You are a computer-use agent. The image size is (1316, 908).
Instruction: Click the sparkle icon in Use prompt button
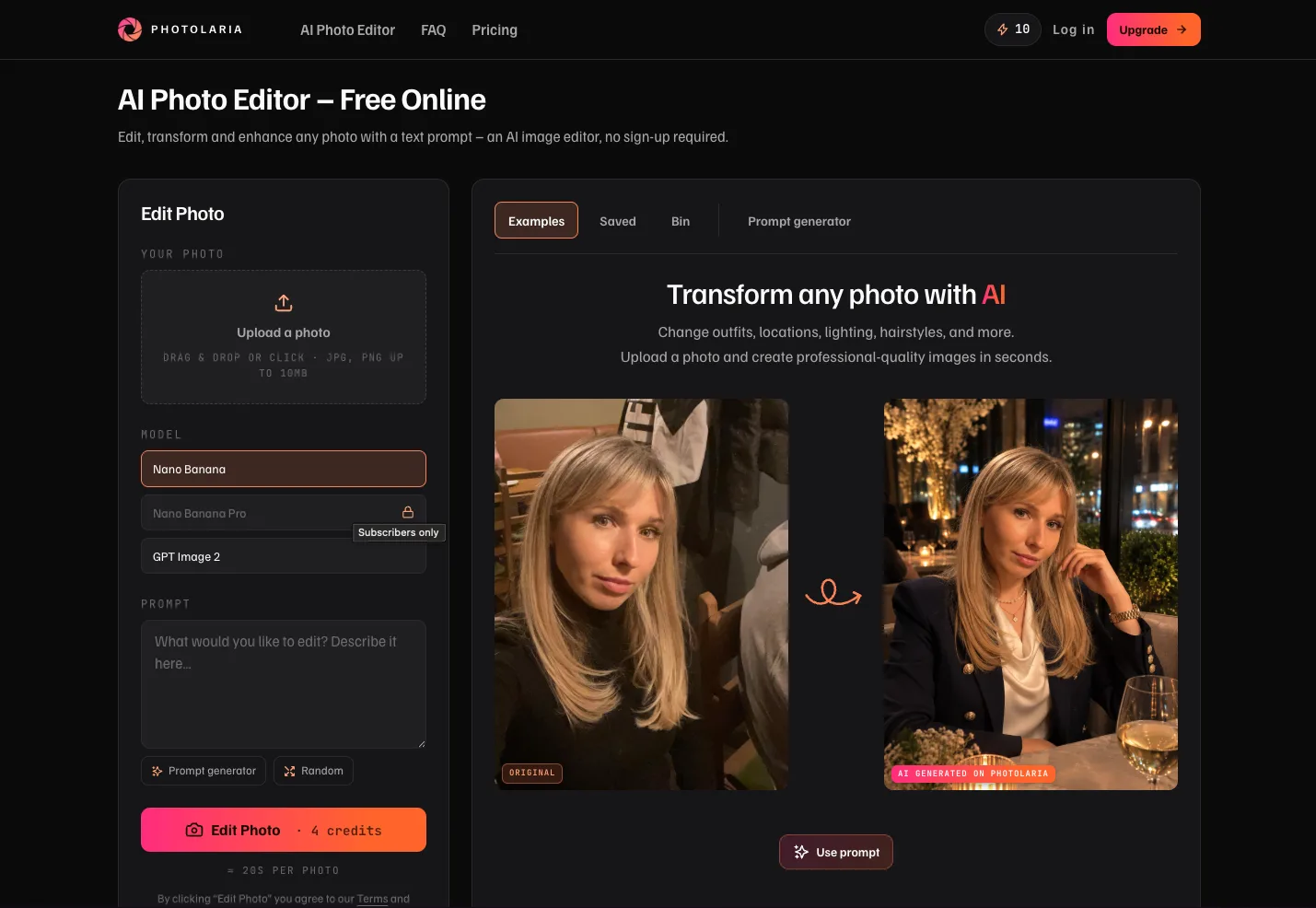pyautogui.click(x=801, y=852)
